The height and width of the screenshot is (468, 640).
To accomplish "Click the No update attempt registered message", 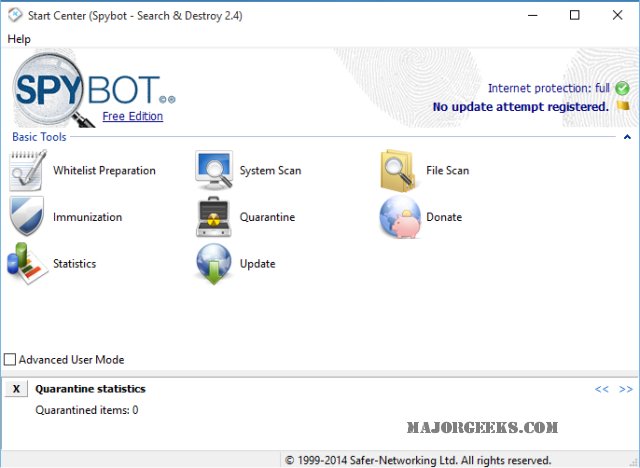I will (x=520, y=106).
